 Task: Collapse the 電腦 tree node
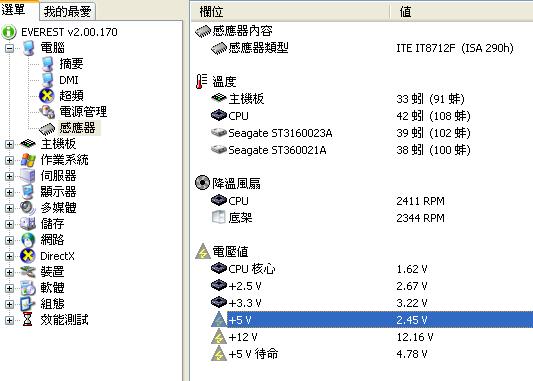tap(10, 49)
